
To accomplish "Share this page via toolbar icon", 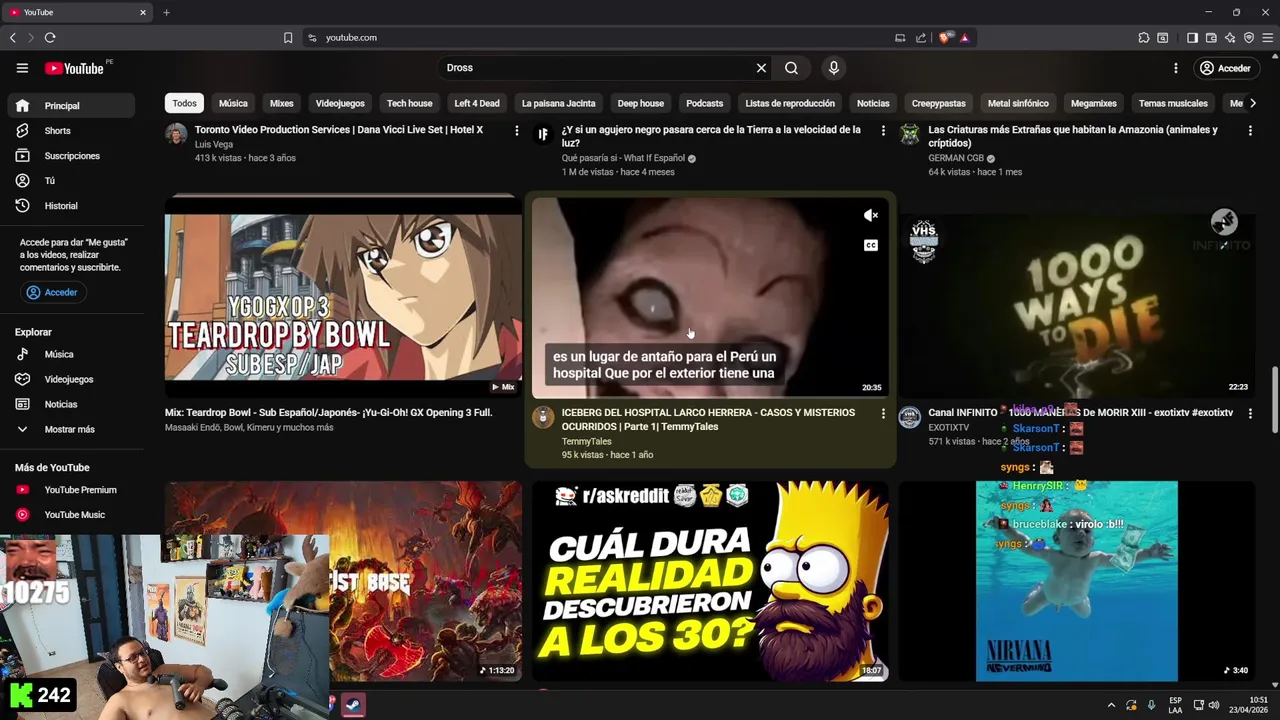I will 921,38.
